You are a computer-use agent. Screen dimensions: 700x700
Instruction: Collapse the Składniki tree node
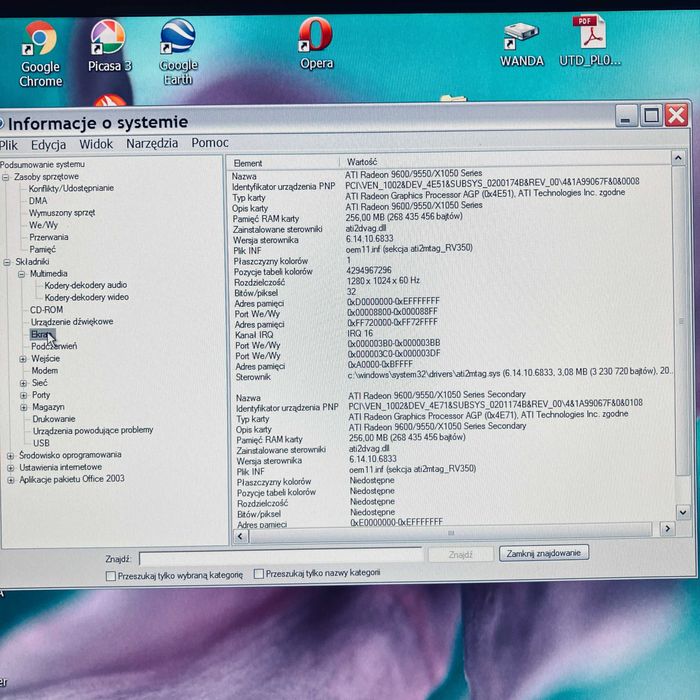pos(7,262)
